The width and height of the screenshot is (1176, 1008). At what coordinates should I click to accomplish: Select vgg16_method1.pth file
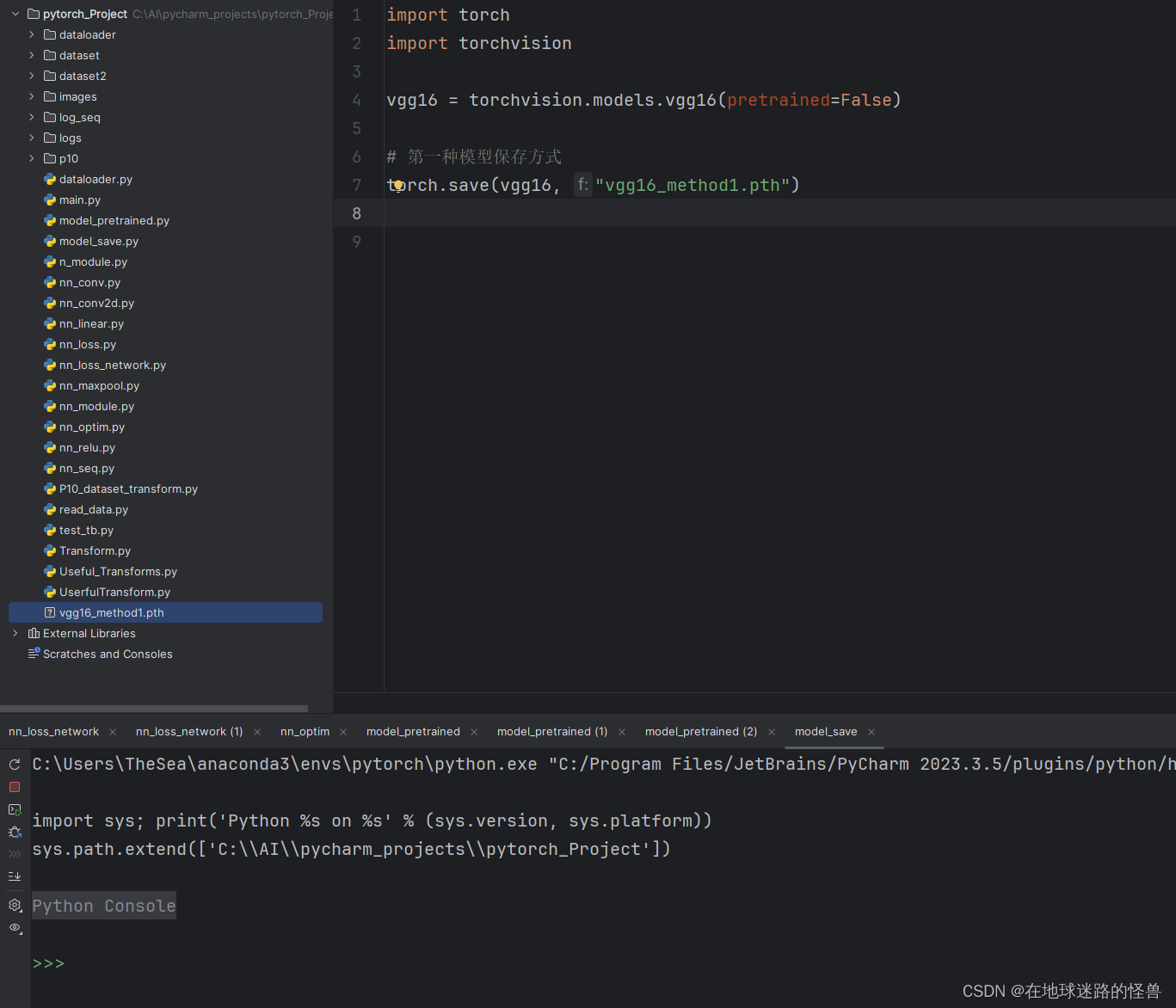[x=165, y=612]
